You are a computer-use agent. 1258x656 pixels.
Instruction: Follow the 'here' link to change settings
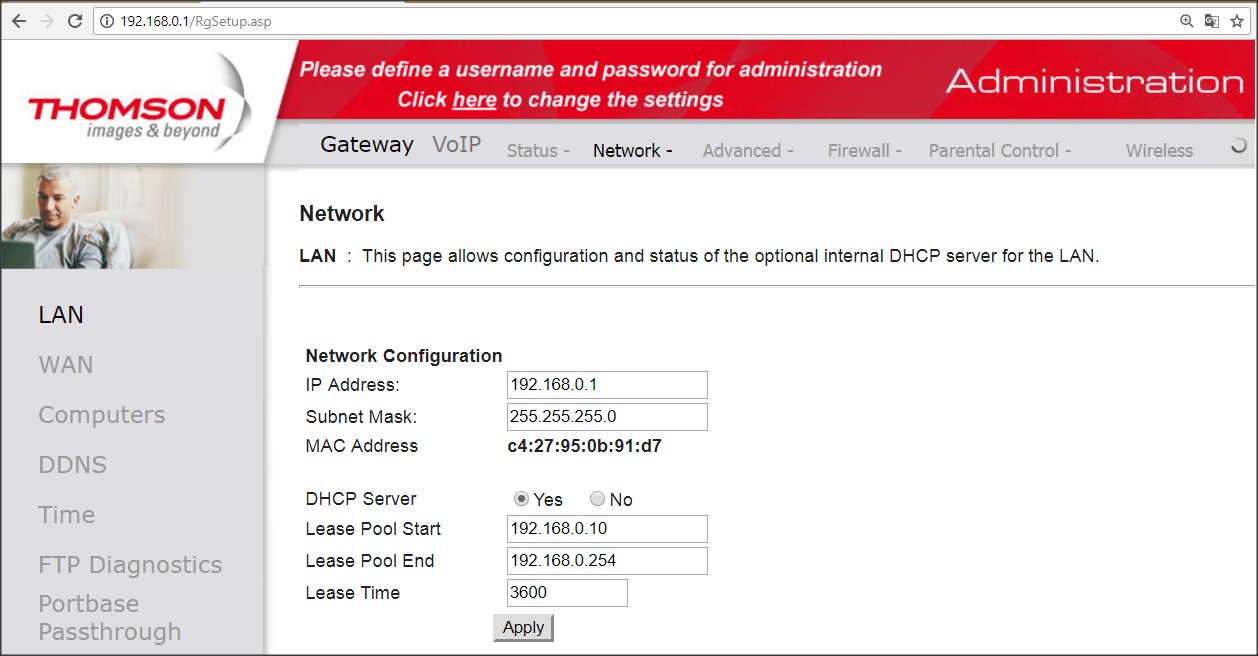click(474, 100)
